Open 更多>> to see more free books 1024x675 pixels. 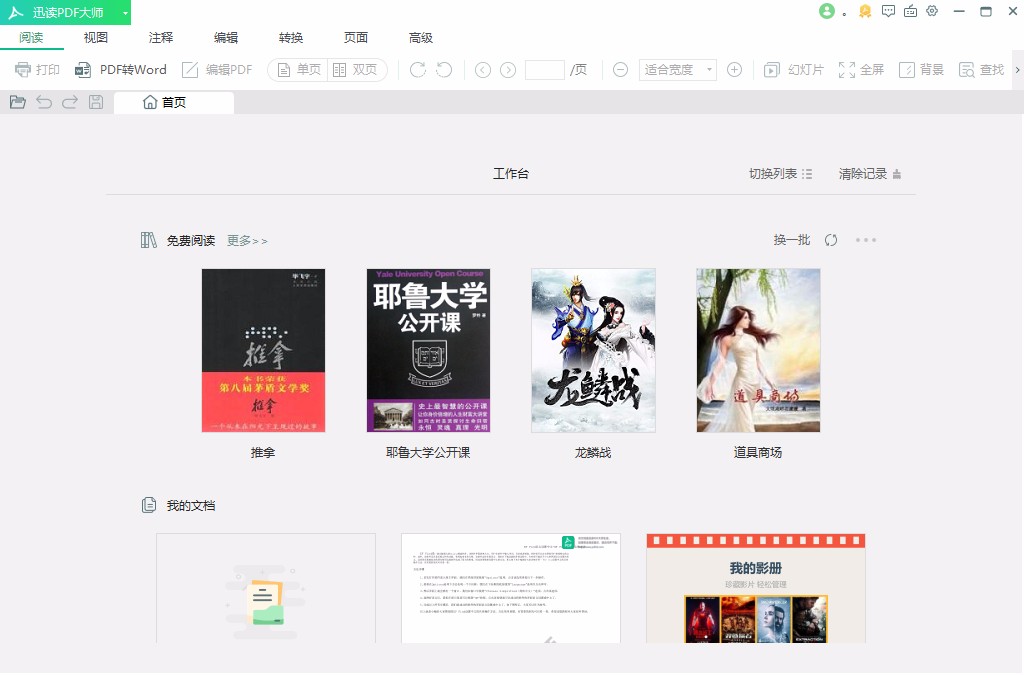pos(246,239)
